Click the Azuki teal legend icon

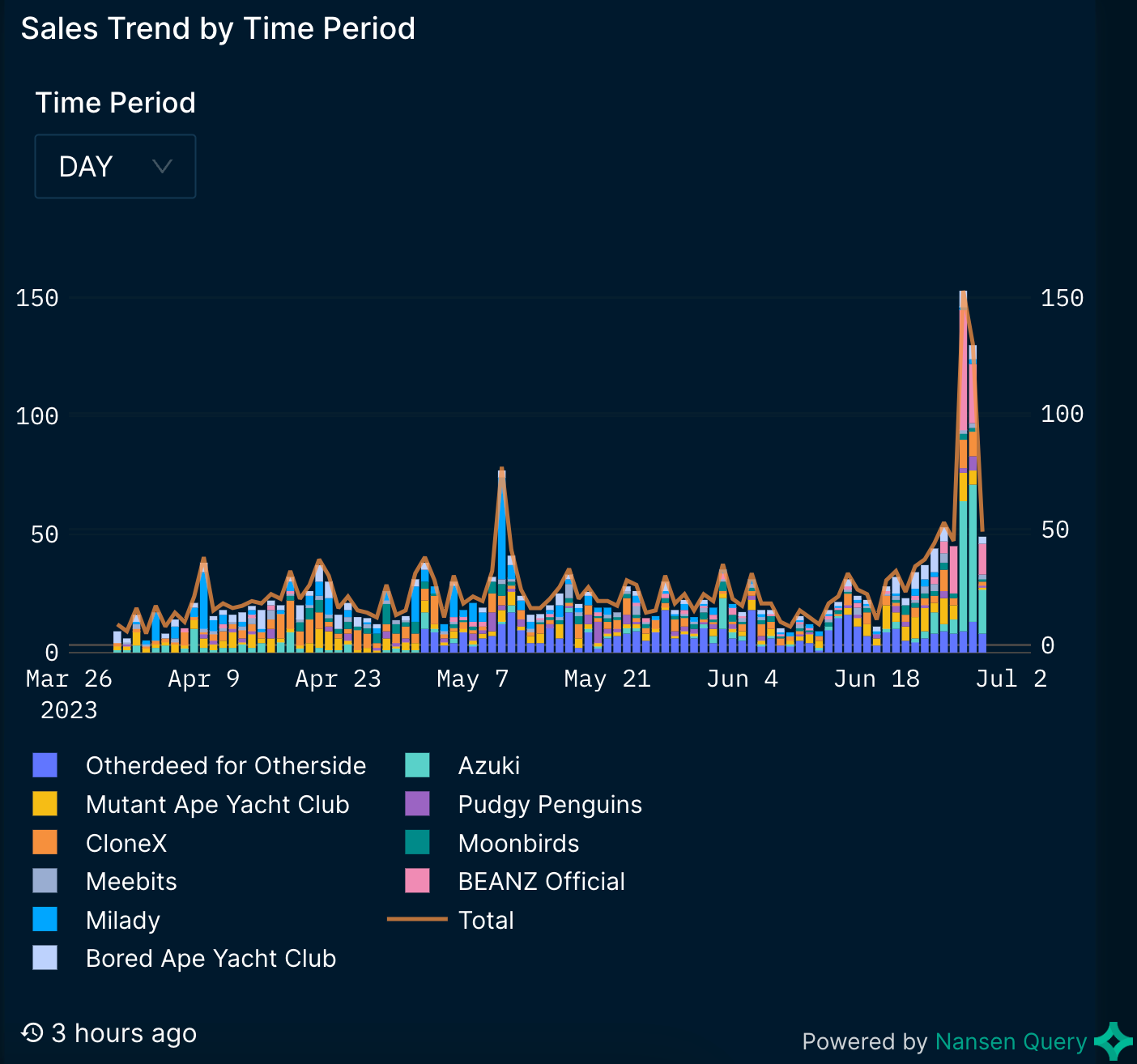pyautogui.click(x=417, y=765)
